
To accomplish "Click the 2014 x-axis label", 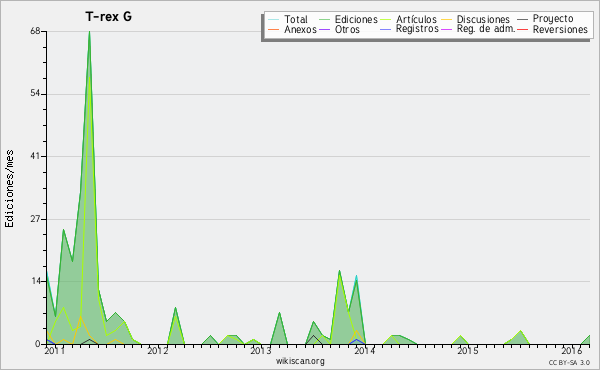I will (x=364, y=350).
